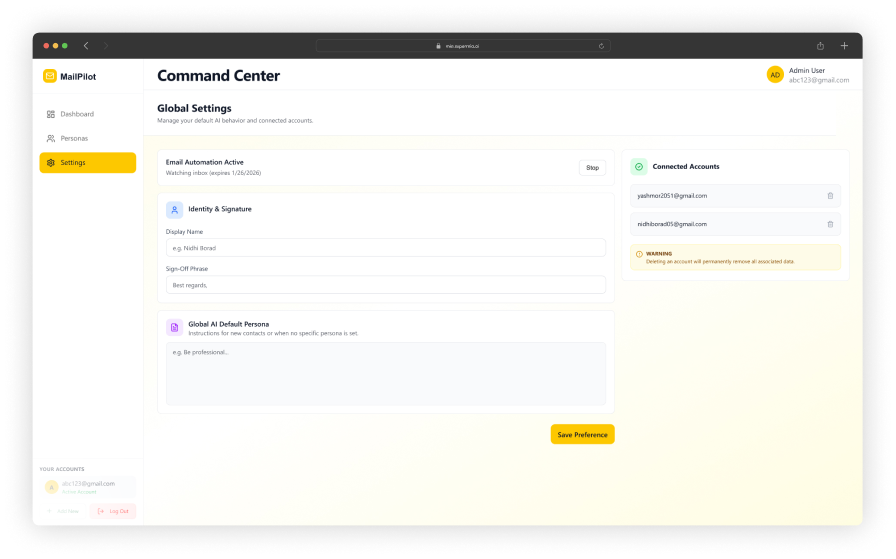Click the Log Out exit arrow icon

[101, 511]
